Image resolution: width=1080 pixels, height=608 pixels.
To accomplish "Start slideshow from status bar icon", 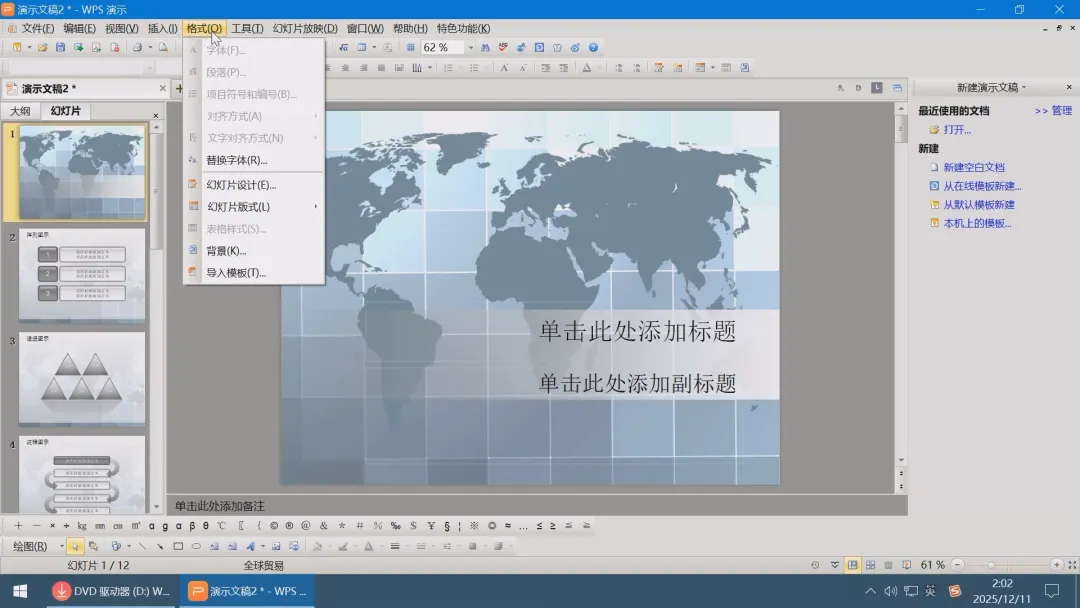I will (906, 565).
